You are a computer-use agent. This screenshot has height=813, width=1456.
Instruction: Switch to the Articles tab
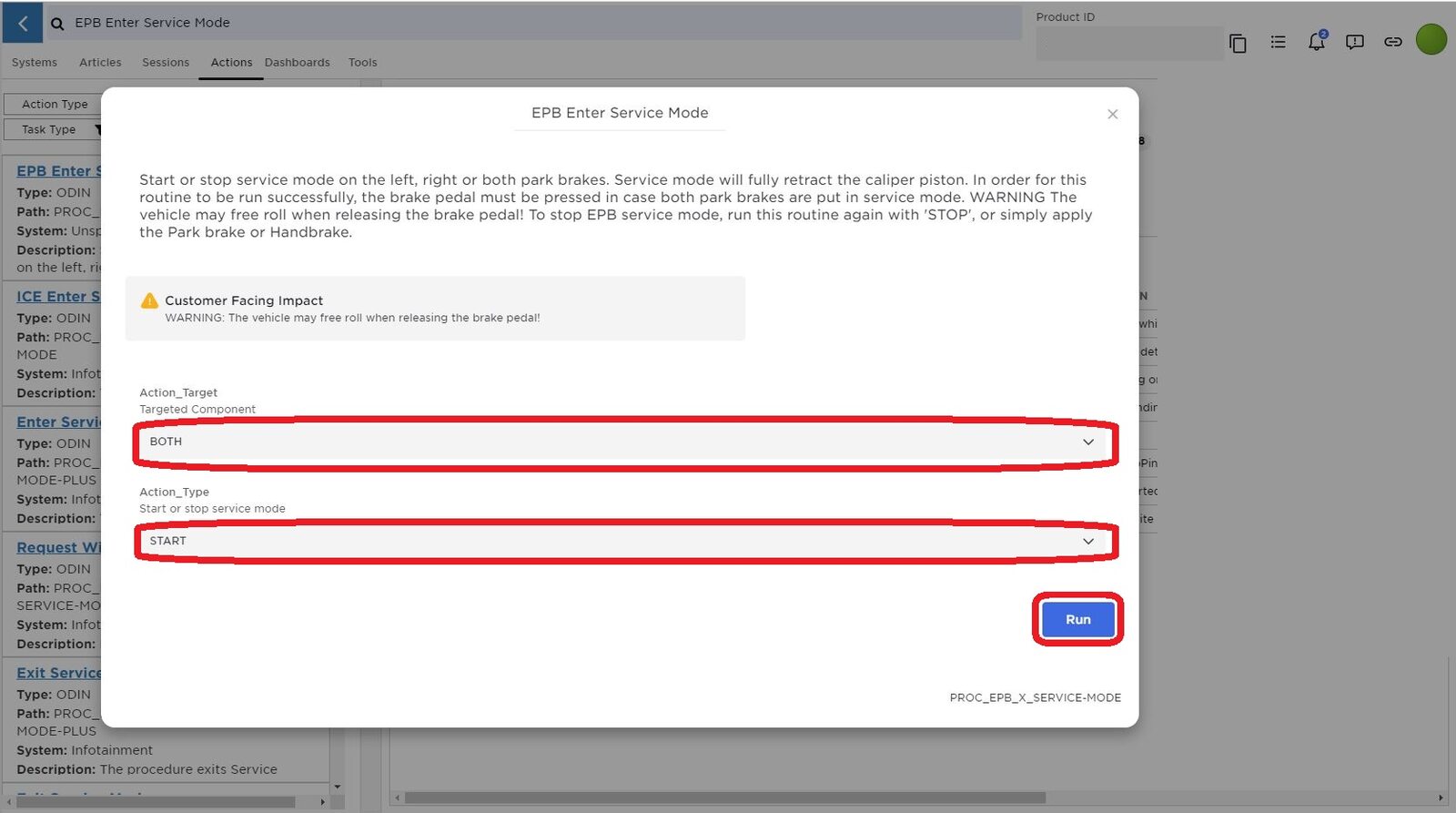click(x=100, y=63)
